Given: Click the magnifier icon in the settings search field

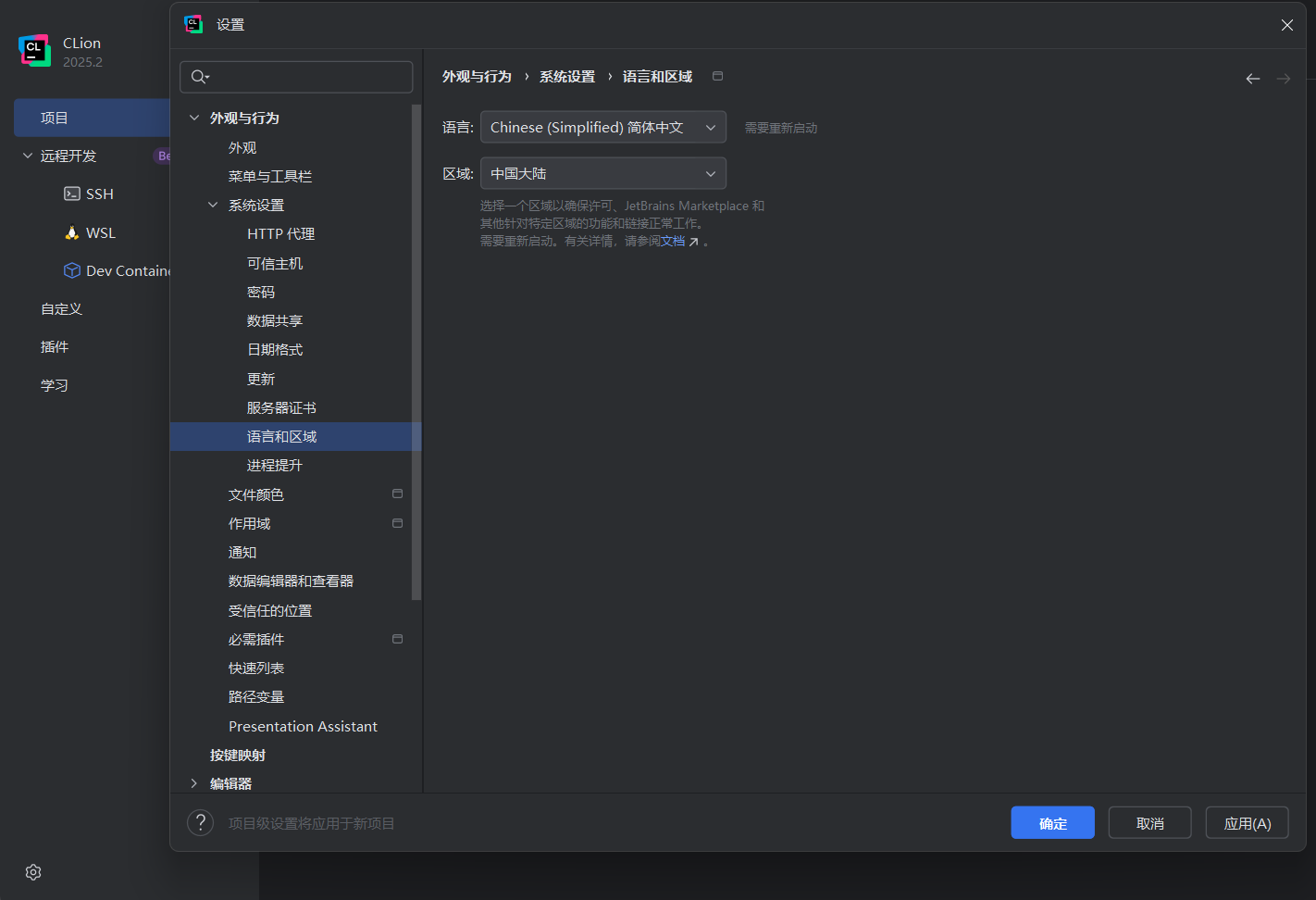Looking at the screenshot, I should [x=199, y=77].
